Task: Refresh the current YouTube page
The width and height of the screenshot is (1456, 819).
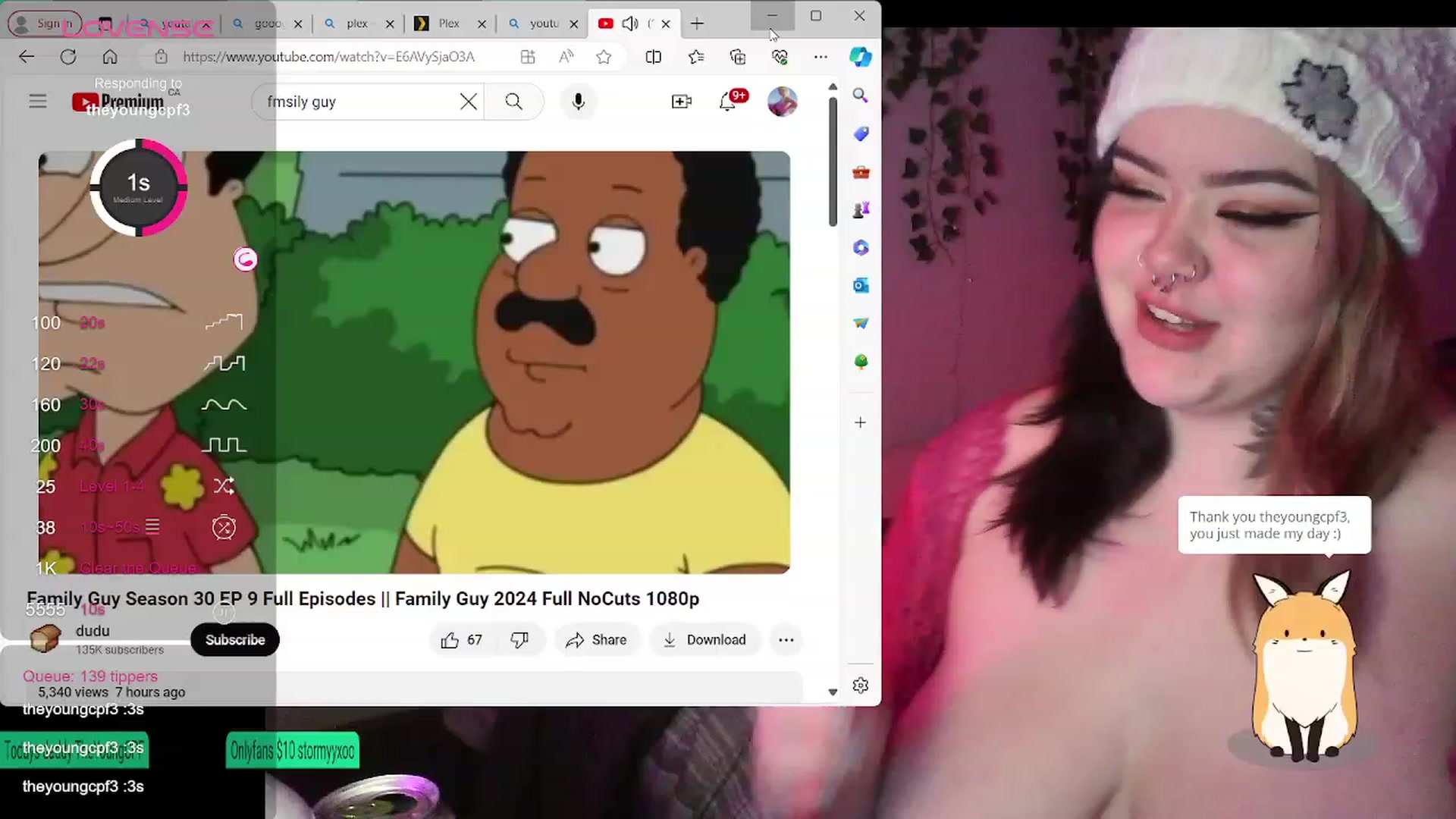Action: coord(68,57)
